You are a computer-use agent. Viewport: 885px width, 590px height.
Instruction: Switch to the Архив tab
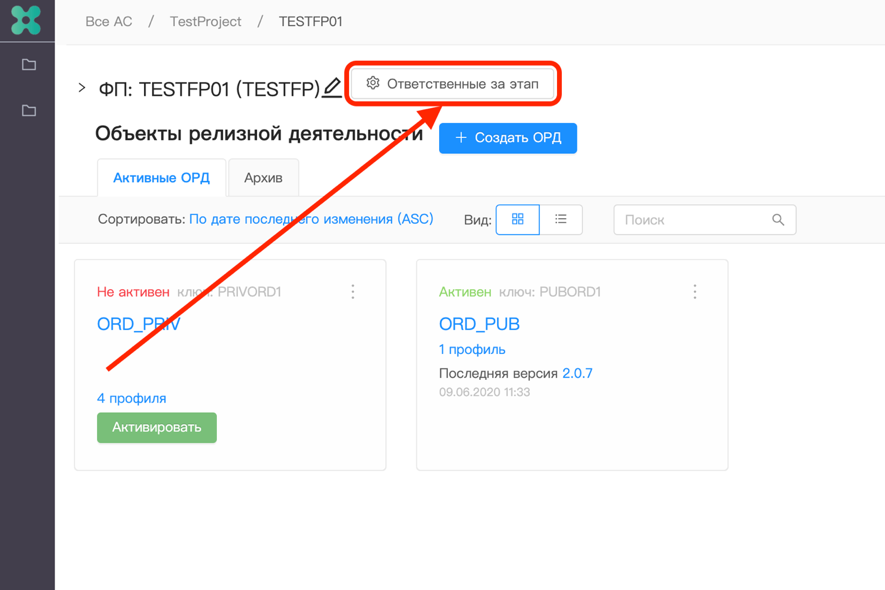coord(263,178)
